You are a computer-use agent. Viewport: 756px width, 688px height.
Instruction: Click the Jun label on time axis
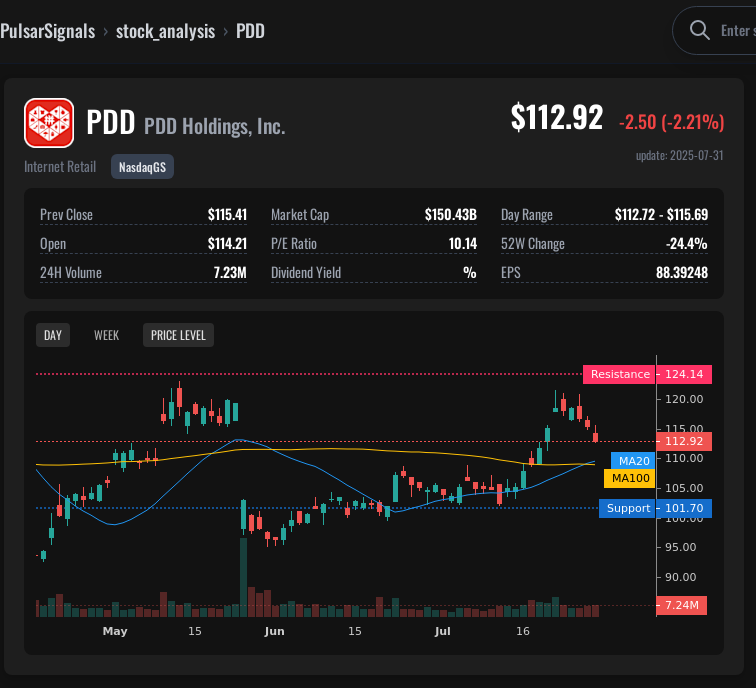274,631
